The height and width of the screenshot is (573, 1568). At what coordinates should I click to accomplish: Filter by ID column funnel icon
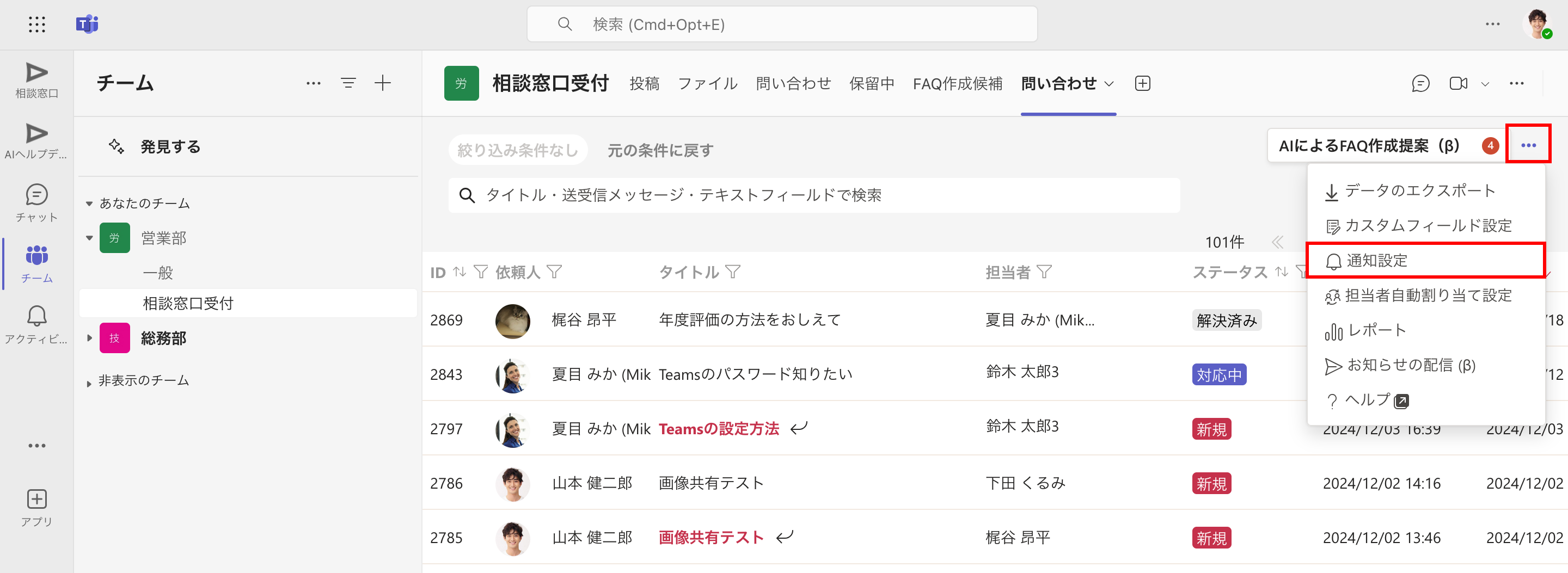tap(481, 272)
